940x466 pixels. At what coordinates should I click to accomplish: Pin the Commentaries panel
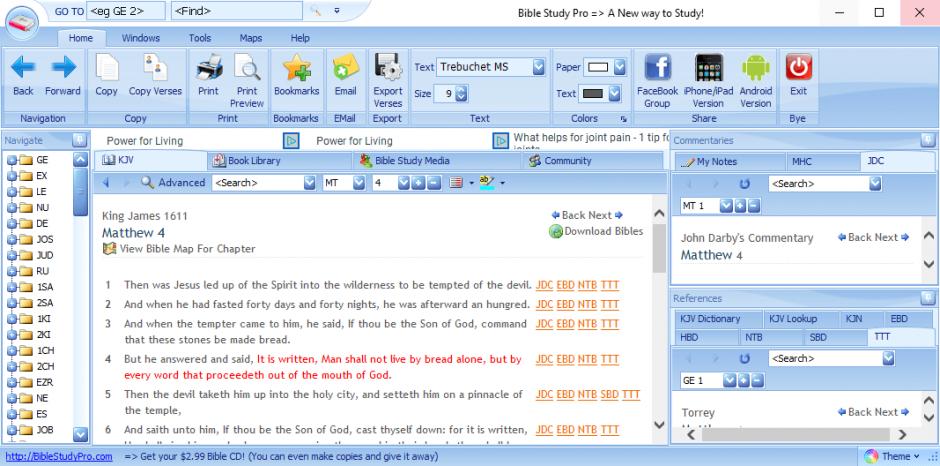[927, 140]
